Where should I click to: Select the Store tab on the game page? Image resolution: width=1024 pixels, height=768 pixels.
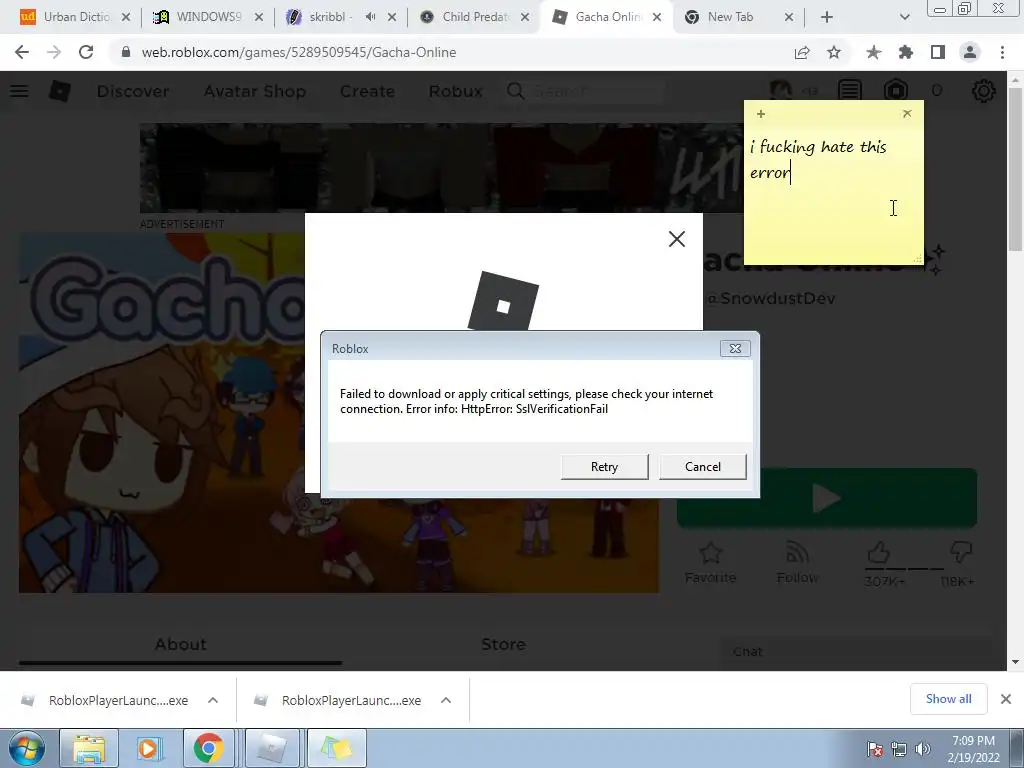[503, 645]
